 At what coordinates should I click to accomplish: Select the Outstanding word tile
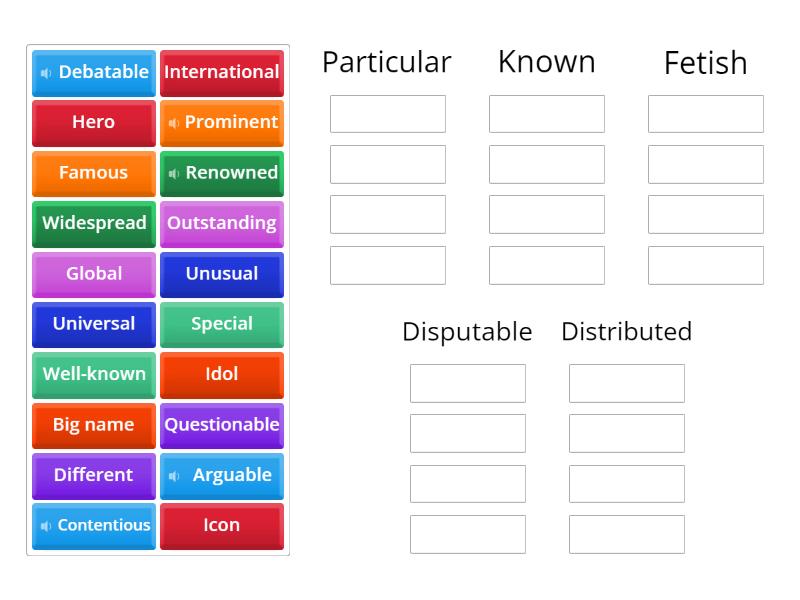point(222,224)
